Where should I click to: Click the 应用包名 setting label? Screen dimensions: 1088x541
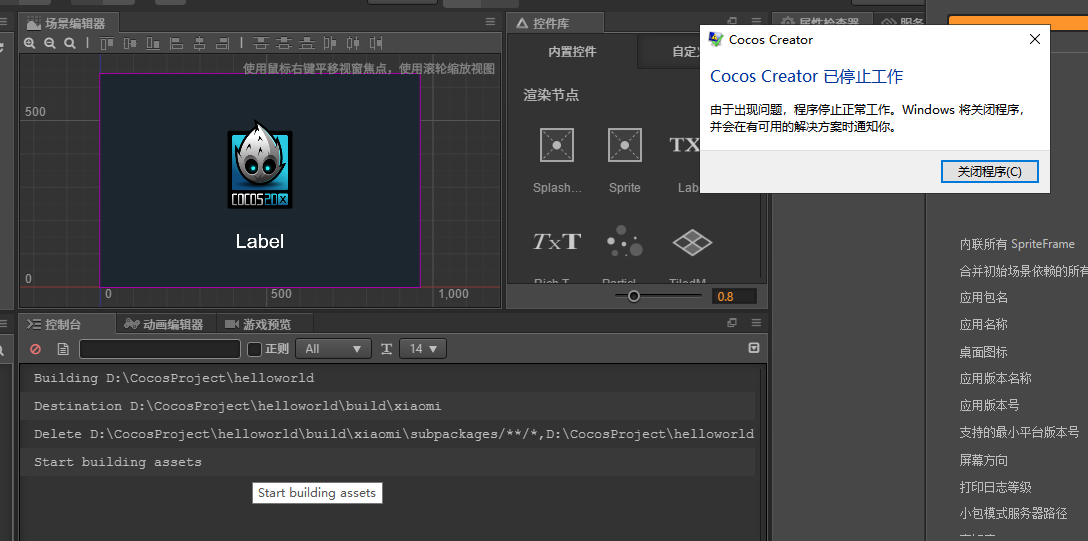click(x=984, y=298)
